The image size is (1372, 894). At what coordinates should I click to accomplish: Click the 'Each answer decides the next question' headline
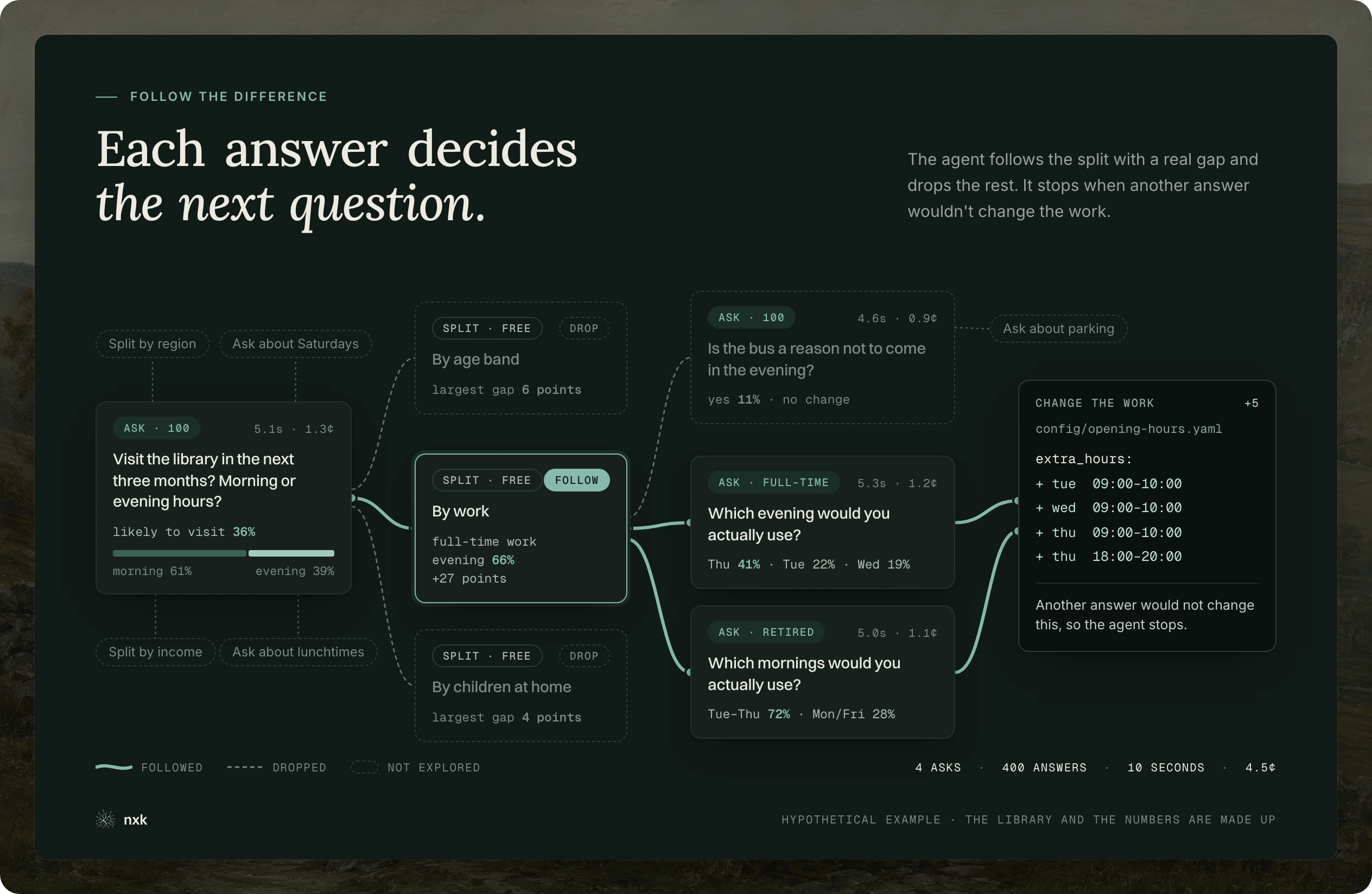(336, 177)
